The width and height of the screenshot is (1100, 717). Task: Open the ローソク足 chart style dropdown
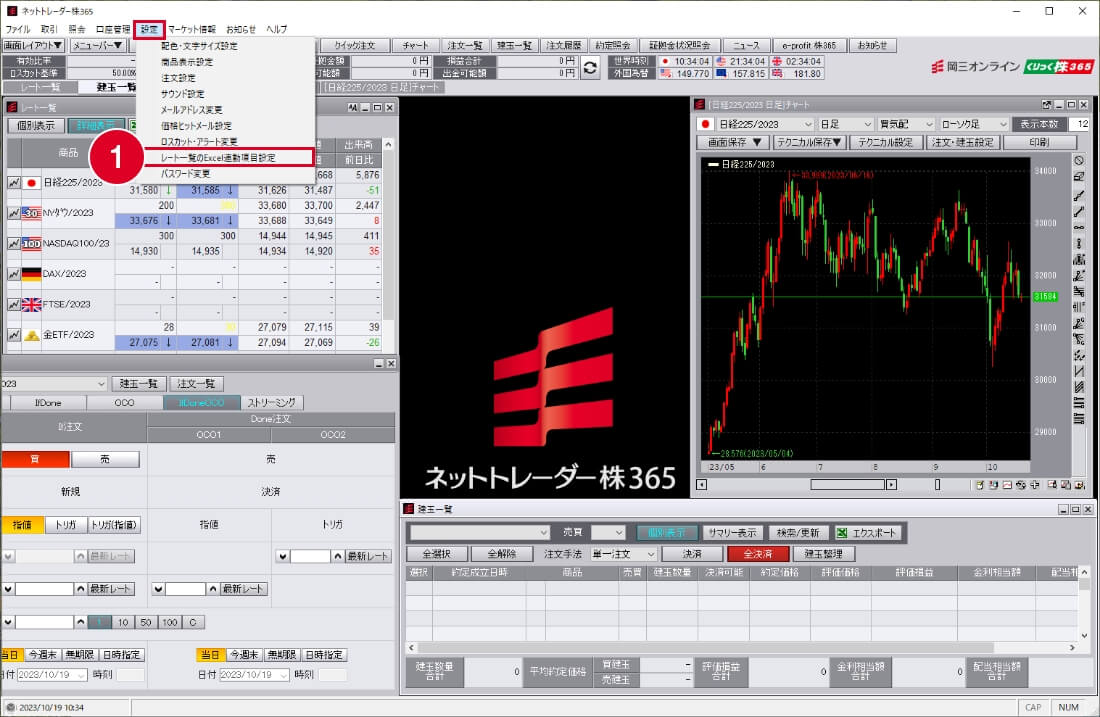(974, 124)
